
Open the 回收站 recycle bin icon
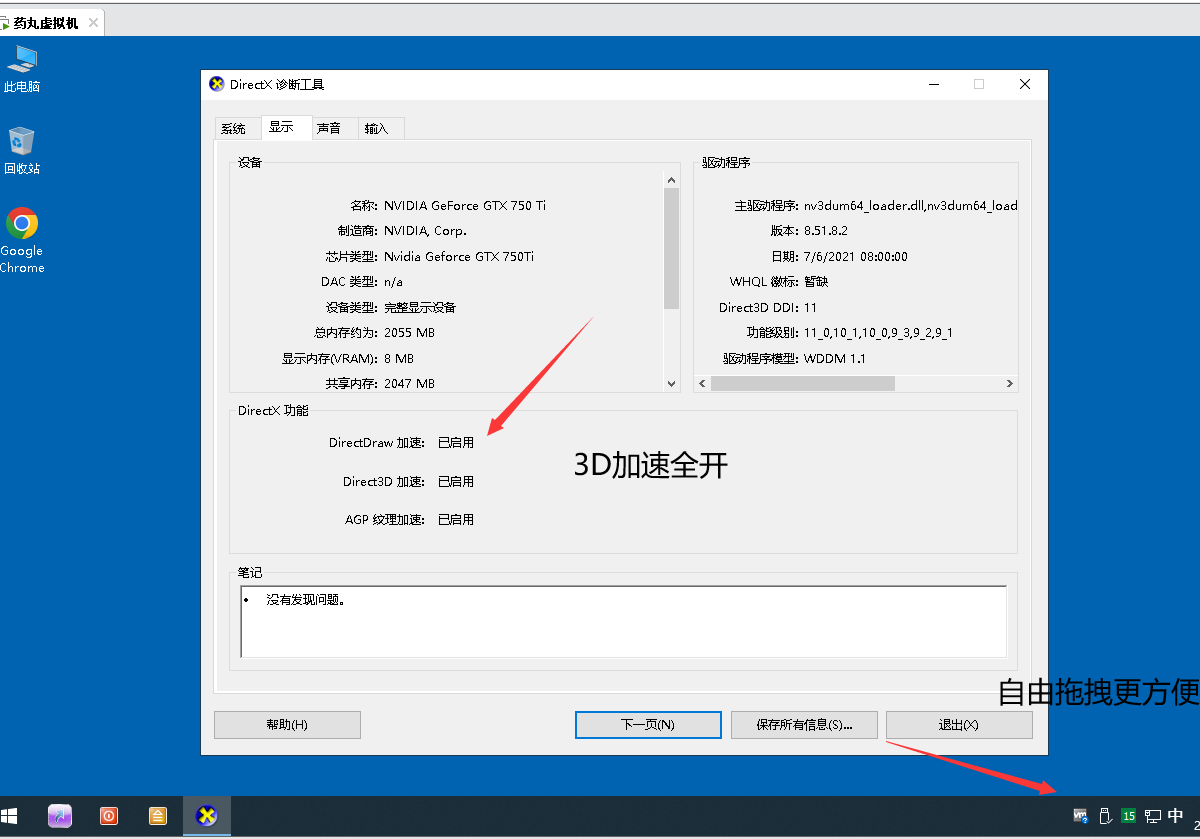[22, 150]
